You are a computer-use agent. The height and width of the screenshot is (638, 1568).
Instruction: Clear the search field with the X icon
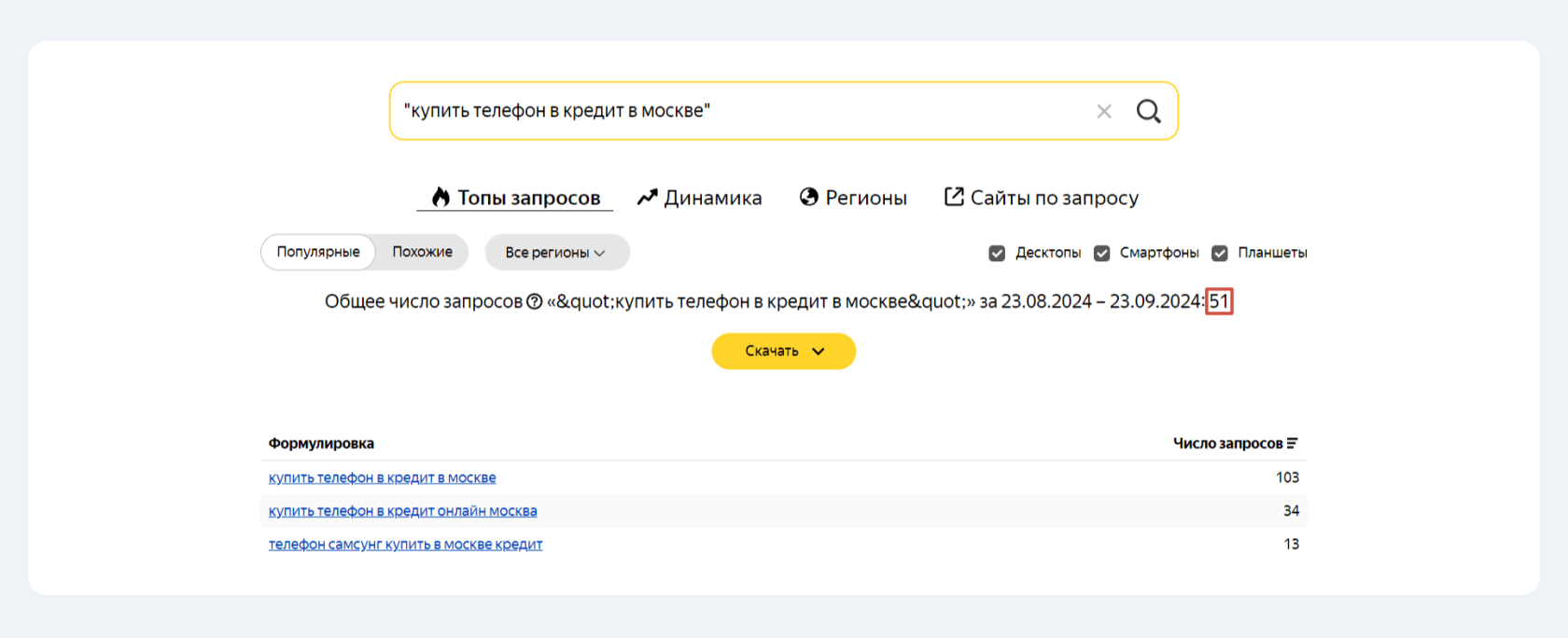pos(1104,112)
